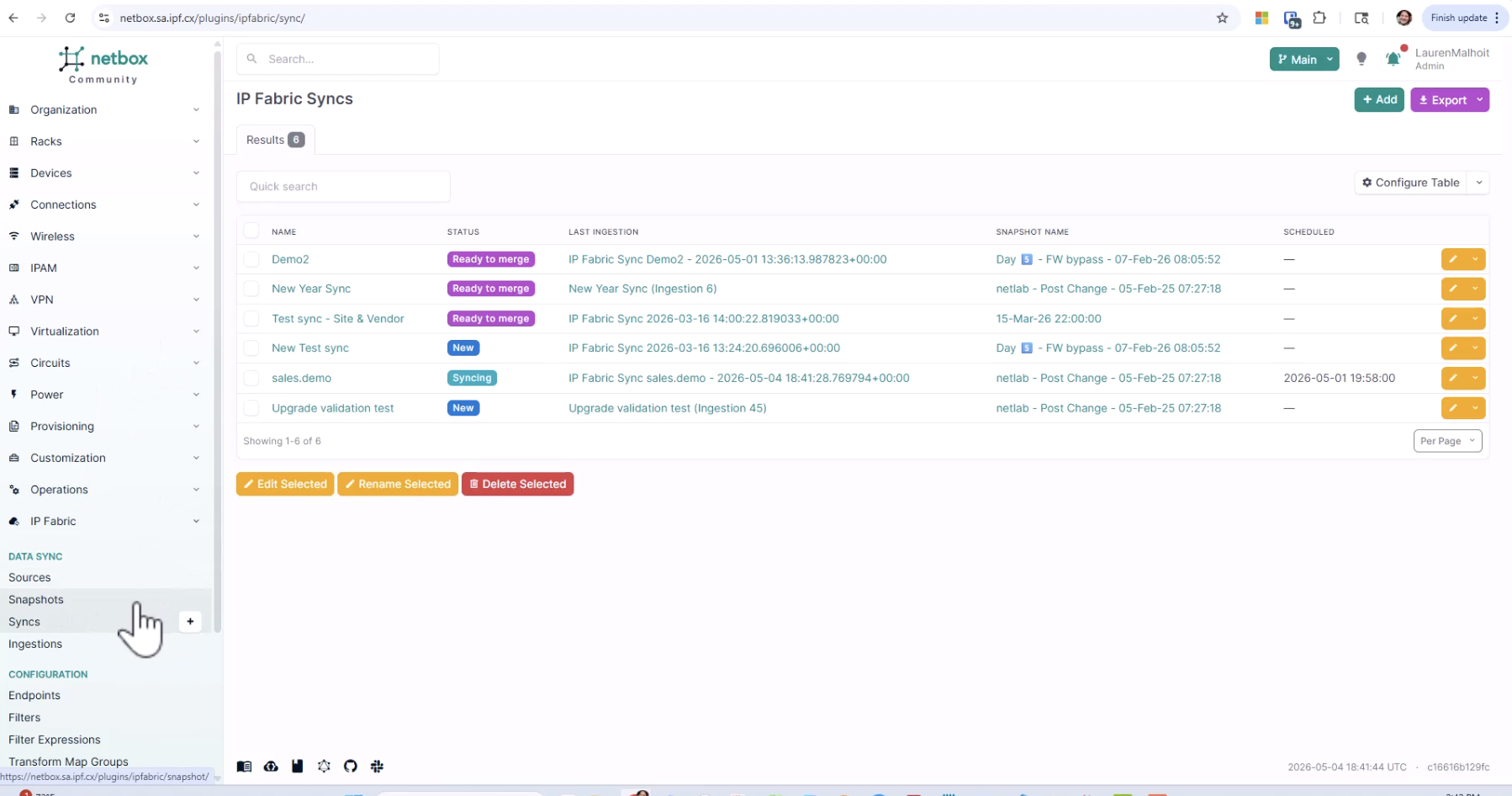Open the Results tab
The height and width of the screenshot is (796, 1512).
[x=275, y=140]
